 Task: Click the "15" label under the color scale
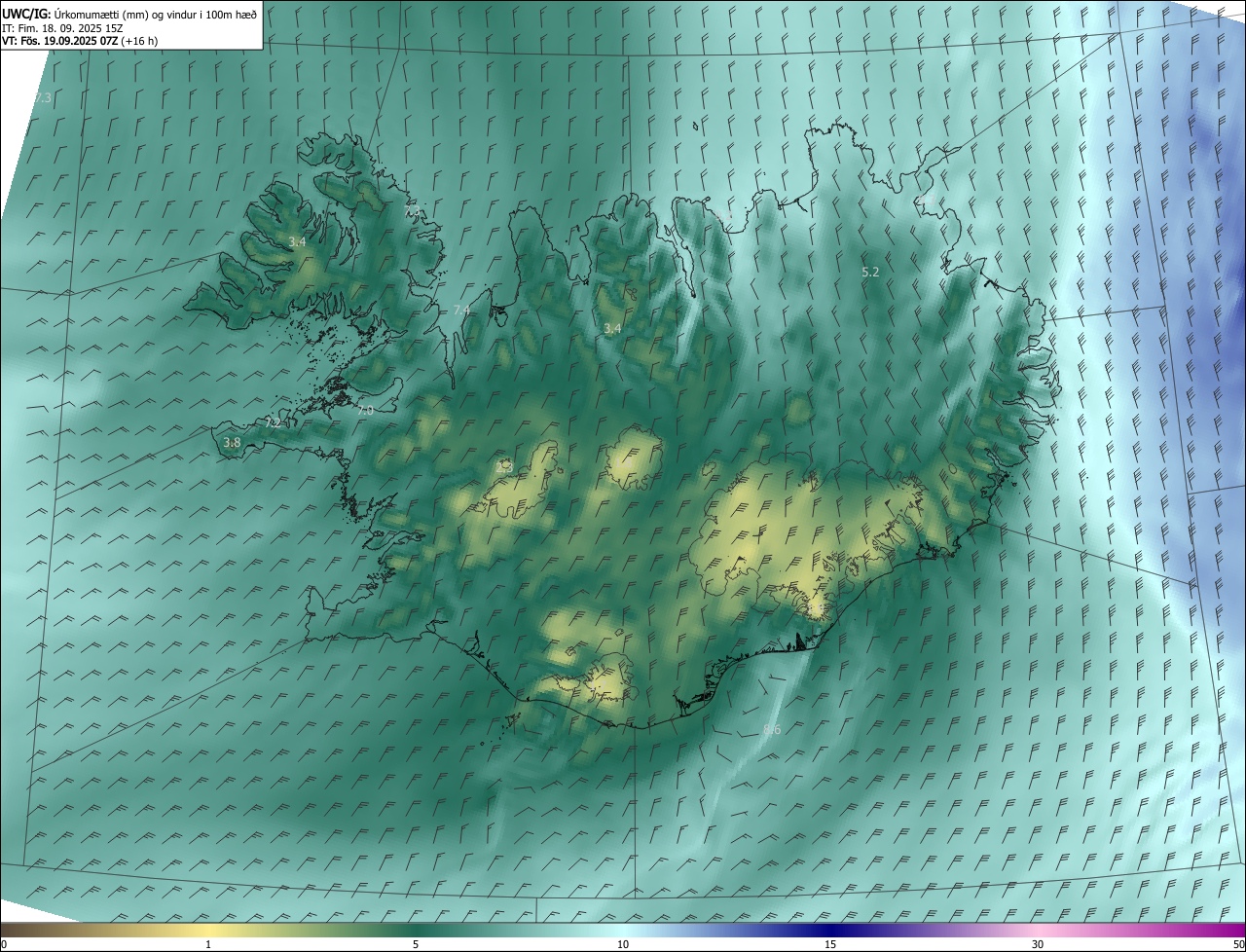click(x=830, y=944)
